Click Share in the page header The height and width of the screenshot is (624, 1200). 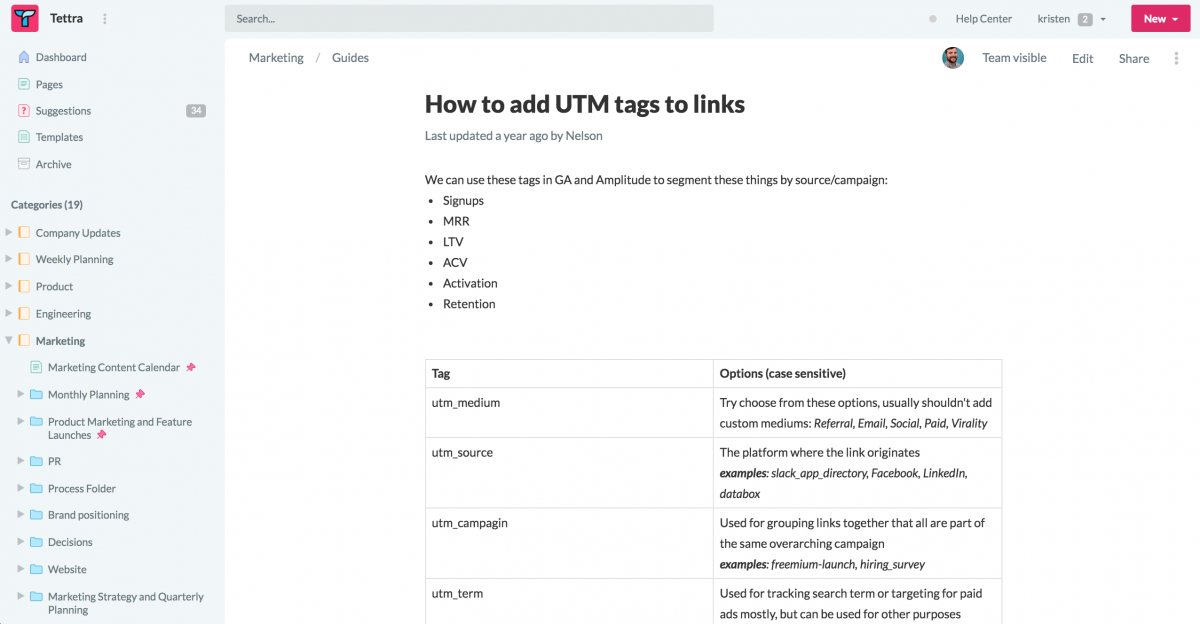tap(1134, 58)
